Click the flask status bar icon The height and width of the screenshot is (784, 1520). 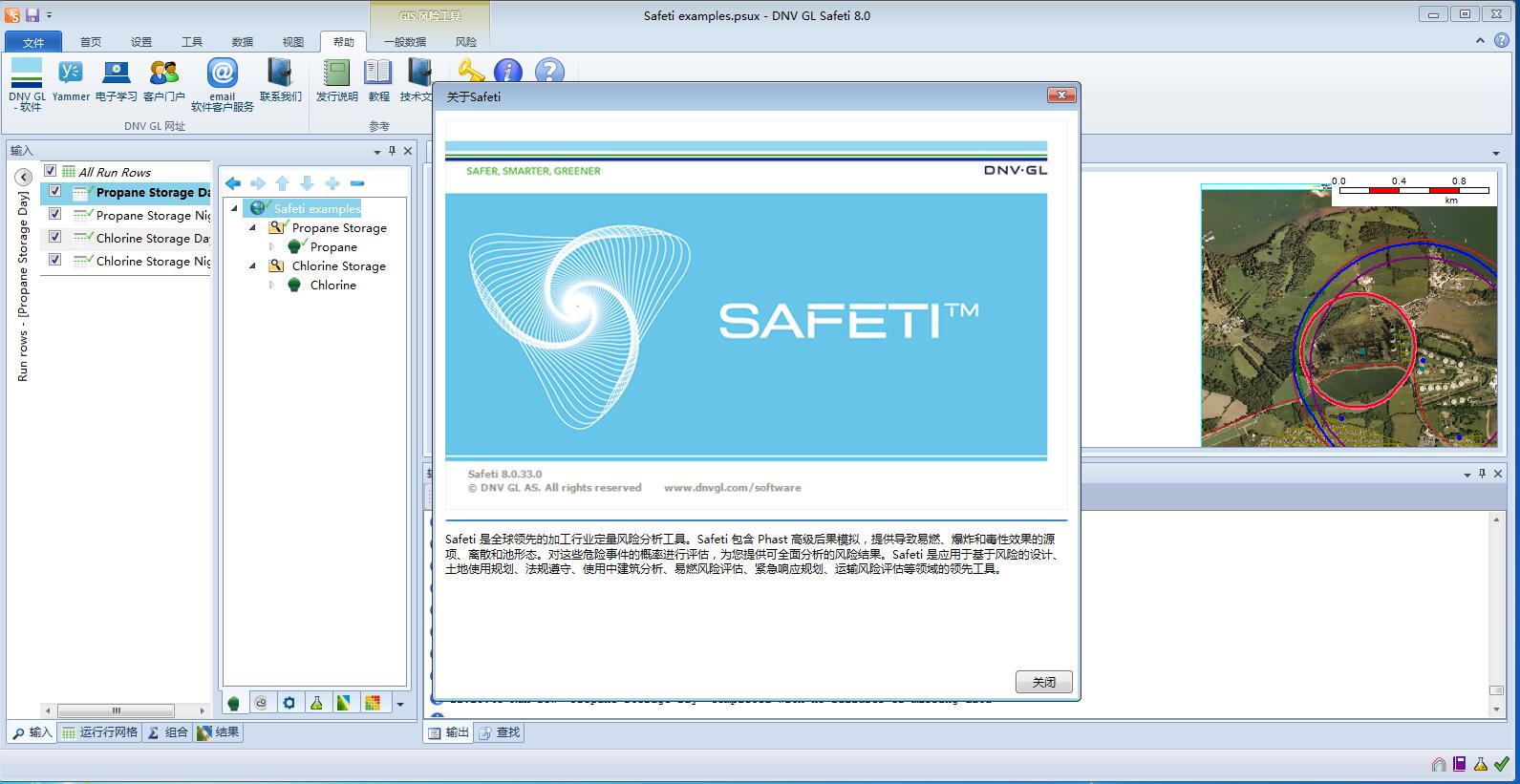(x=1481, y=764)
